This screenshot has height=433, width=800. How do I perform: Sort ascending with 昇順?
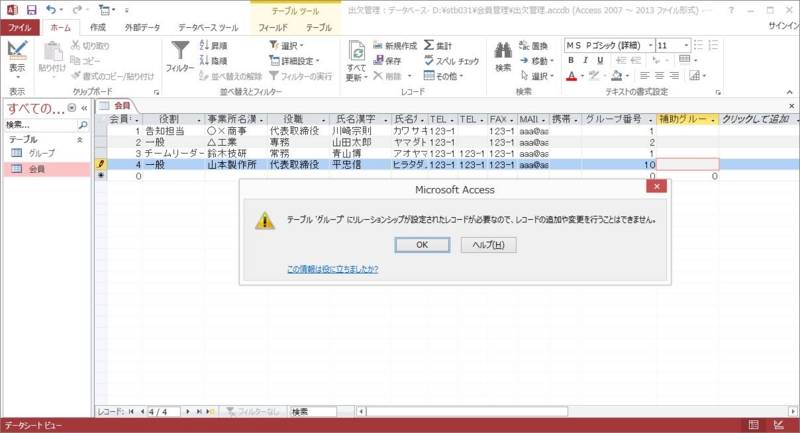(x=214, y=45)
